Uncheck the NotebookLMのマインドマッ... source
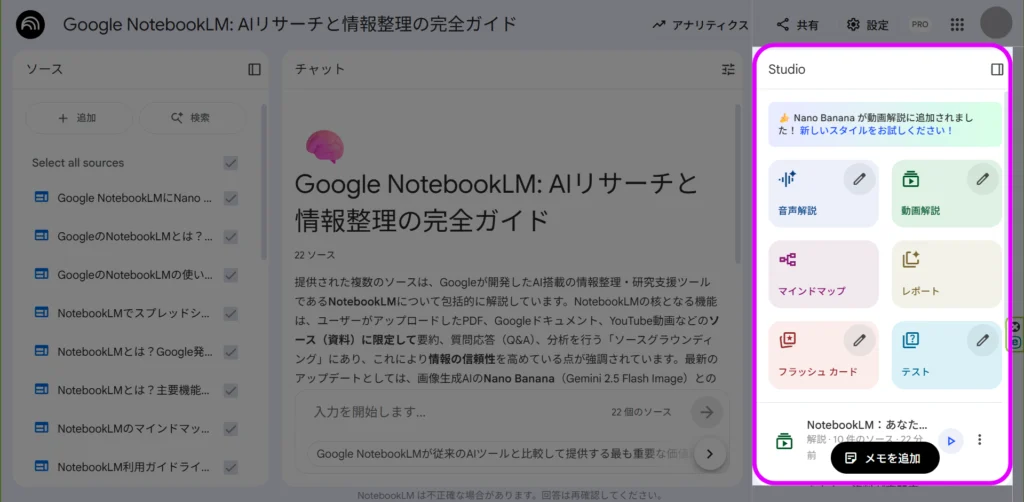Viewport: 1024px width, 502px height. 231,429
